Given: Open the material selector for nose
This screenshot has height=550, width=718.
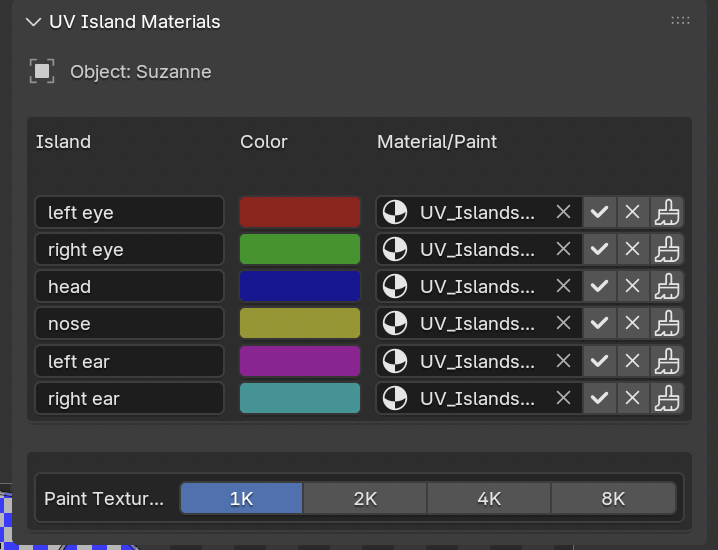Looking at the screenshot, I should [476, 324].
